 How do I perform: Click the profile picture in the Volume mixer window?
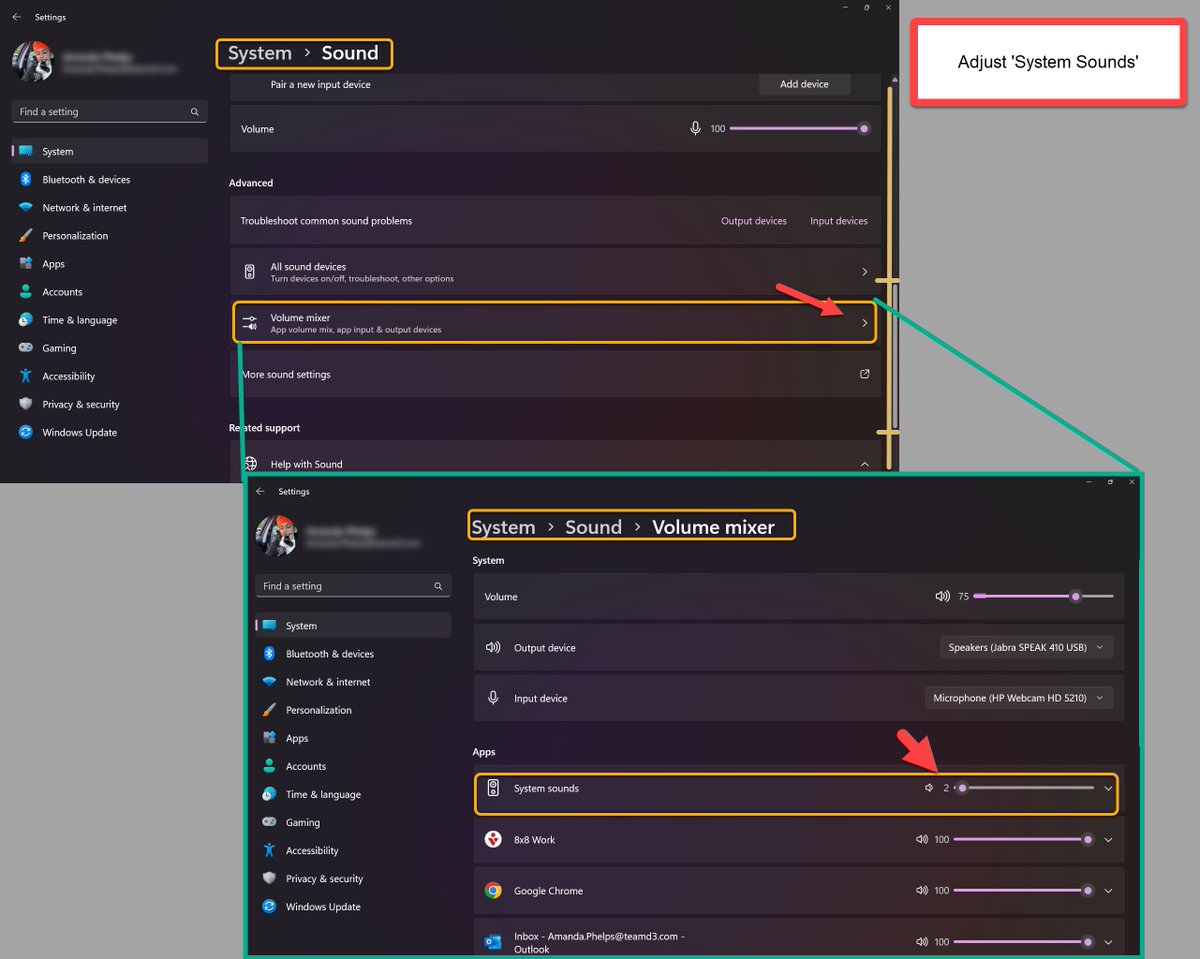[x=277, y=535]
